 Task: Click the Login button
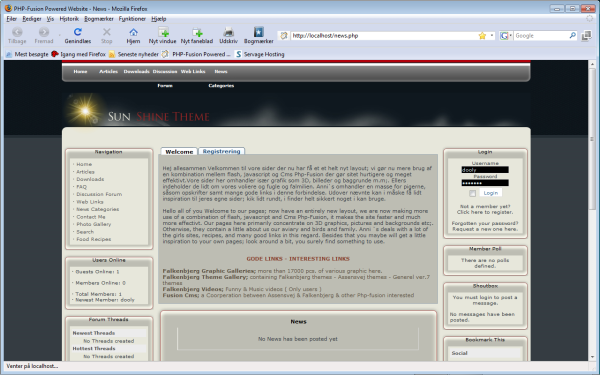point(491,193)
